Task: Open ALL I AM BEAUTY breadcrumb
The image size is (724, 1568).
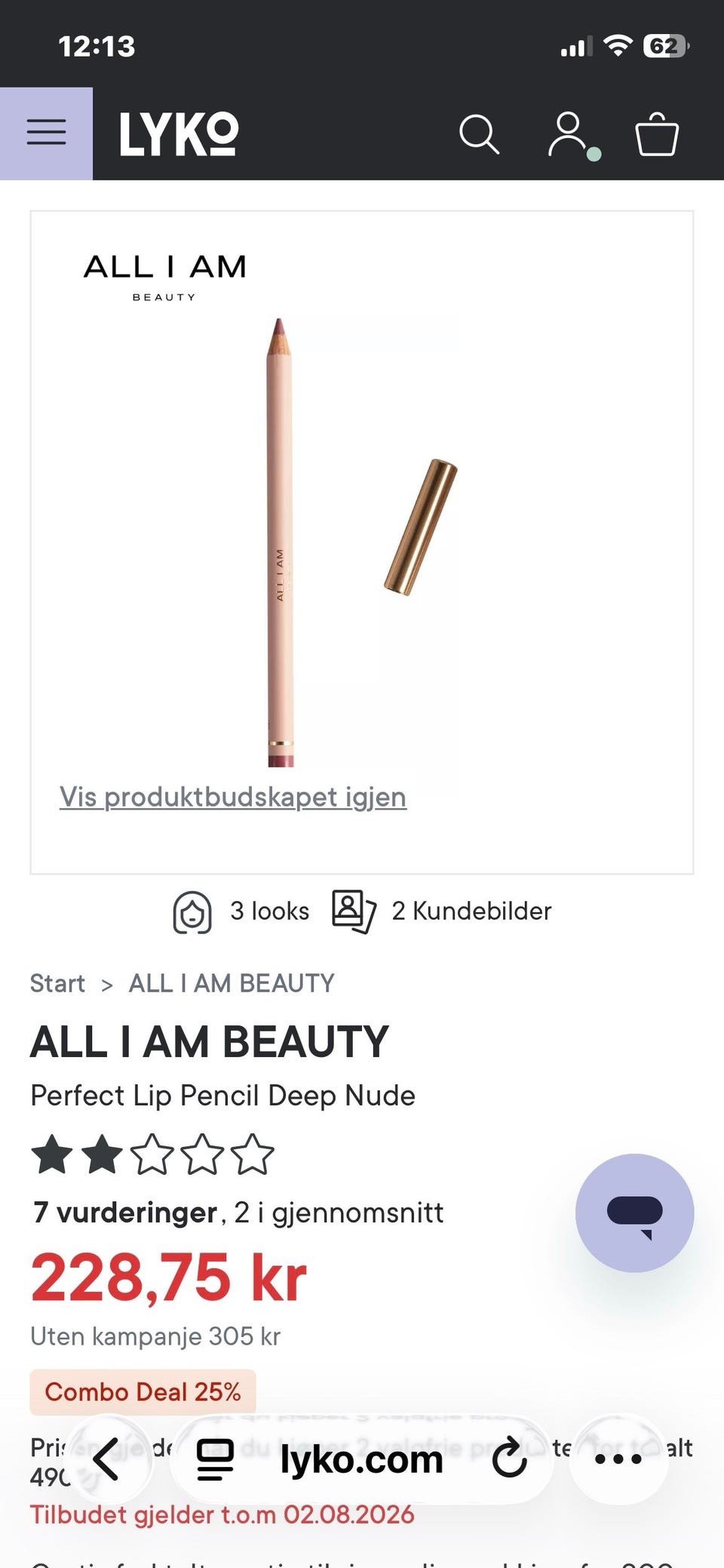Action: tap(232, 983)
